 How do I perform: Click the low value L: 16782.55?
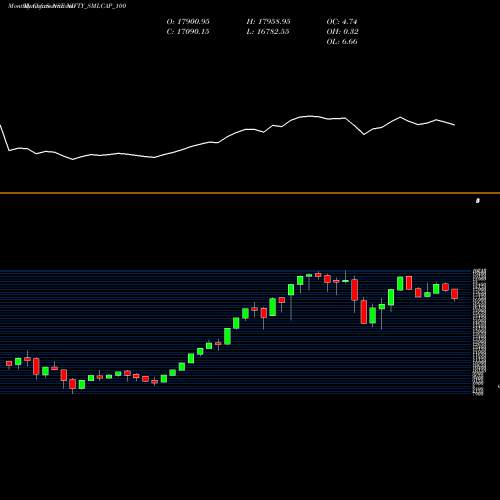point(268,32)
